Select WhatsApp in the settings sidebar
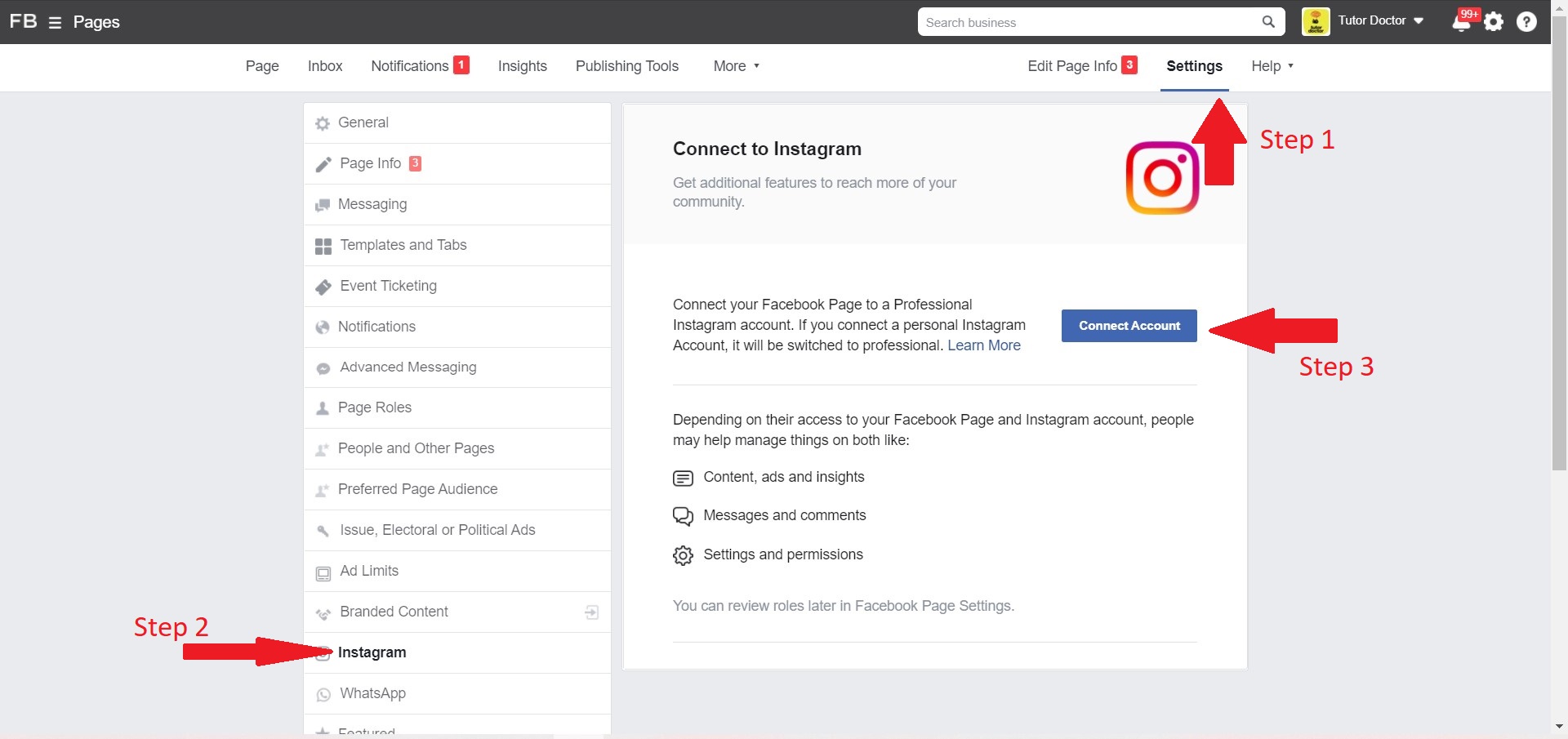 click(457, 694)
